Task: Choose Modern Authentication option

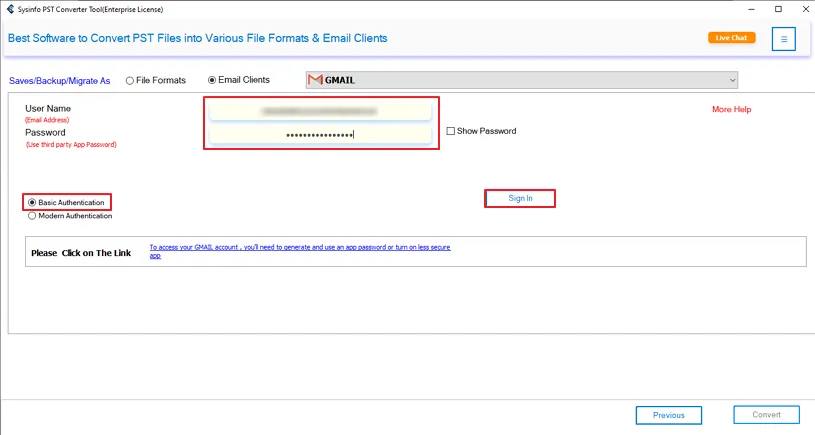Action: click(70, 216)
